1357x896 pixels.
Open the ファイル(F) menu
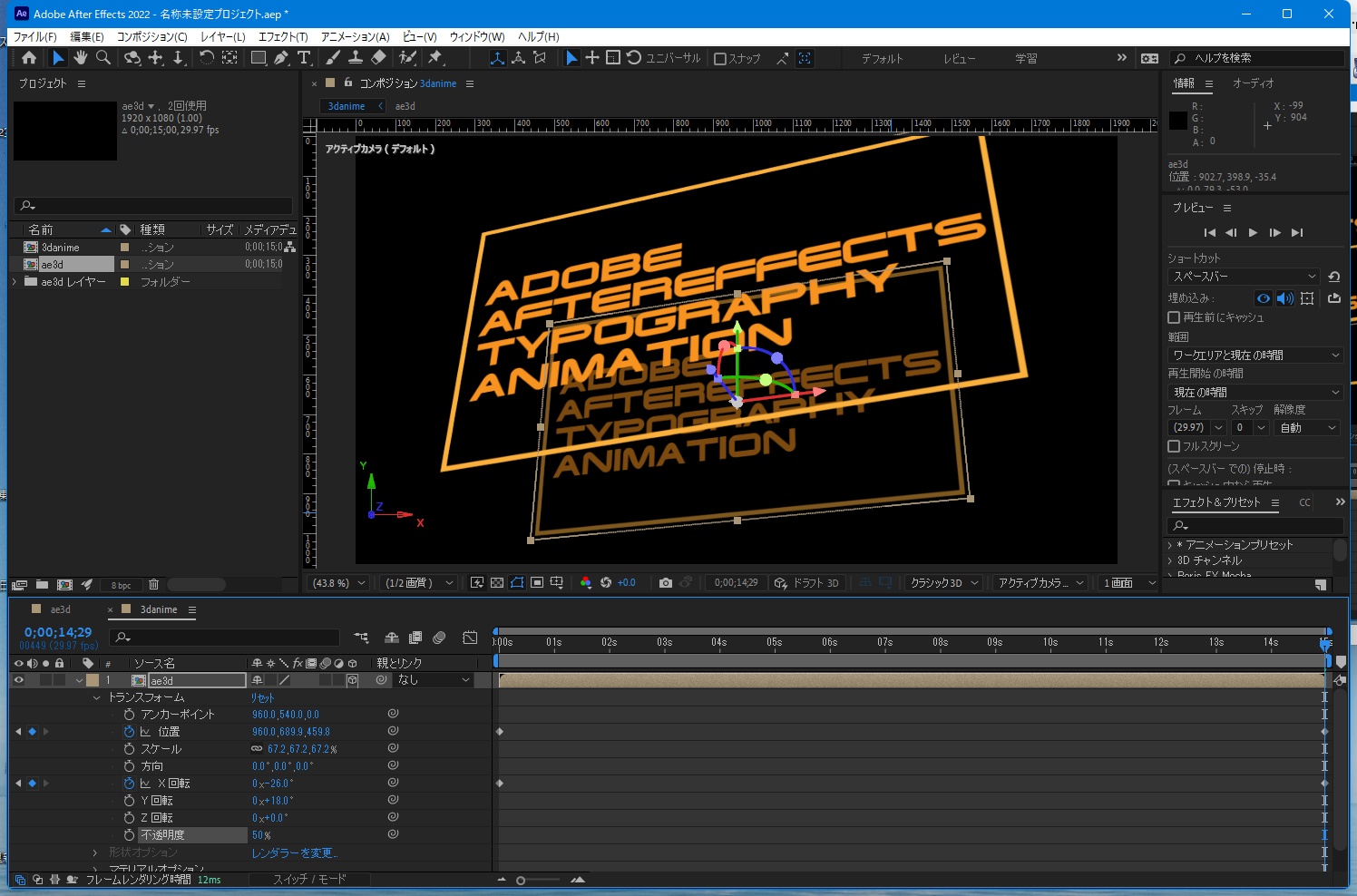(x=34, y=36)
